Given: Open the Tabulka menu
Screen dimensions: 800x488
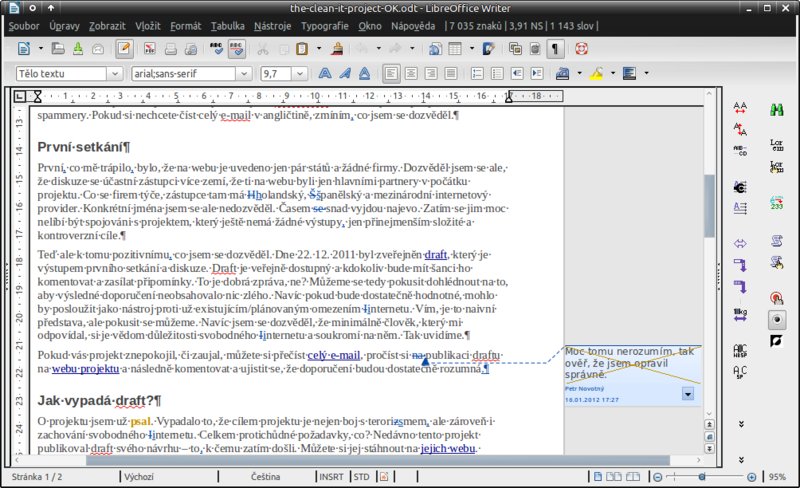Looking at the screenshot, I should pos(228,26).
